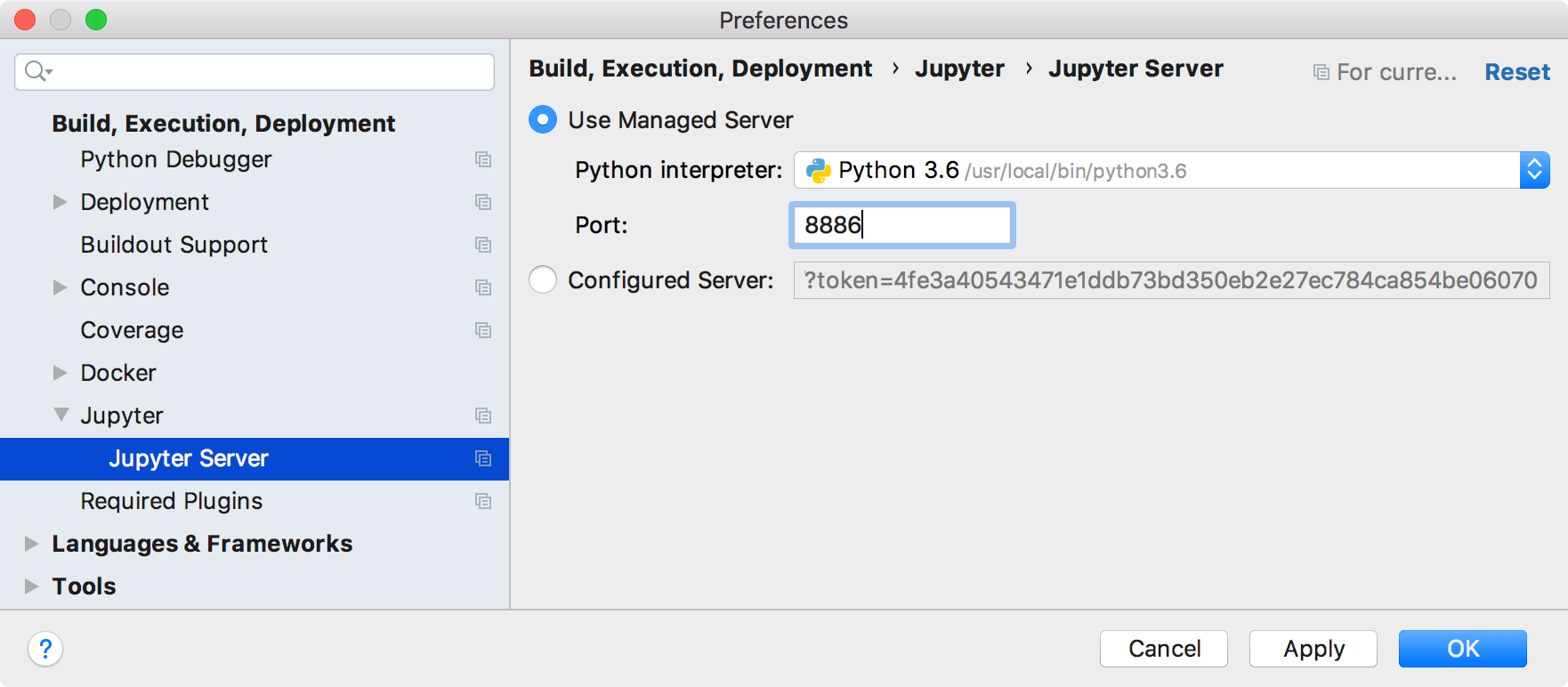Click the 'Port:' label text
The height and width of the screenshot is (687, 1568).
(x=602, y=225)
